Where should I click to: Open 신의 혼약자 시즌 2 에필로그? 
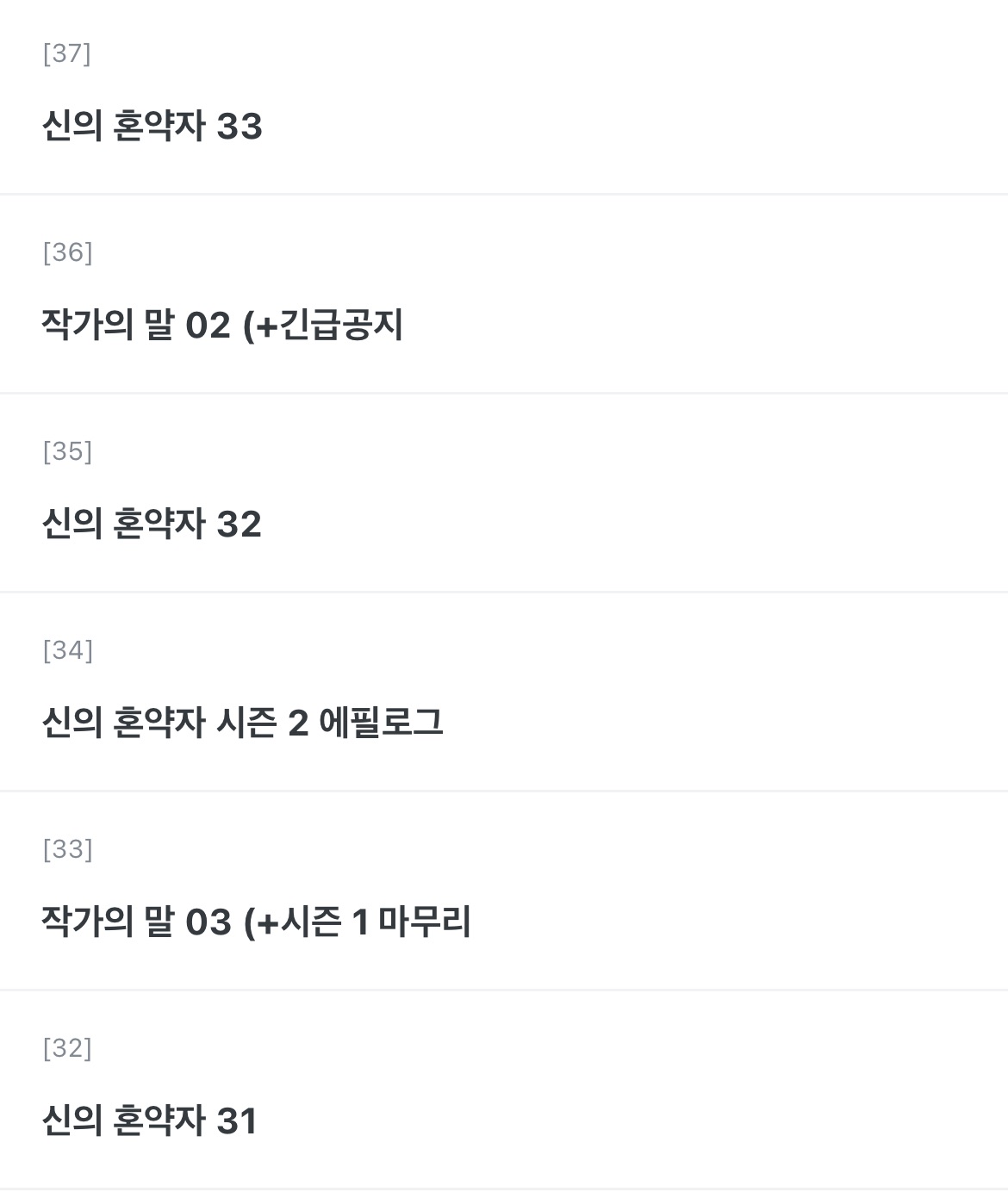(242, 723)
